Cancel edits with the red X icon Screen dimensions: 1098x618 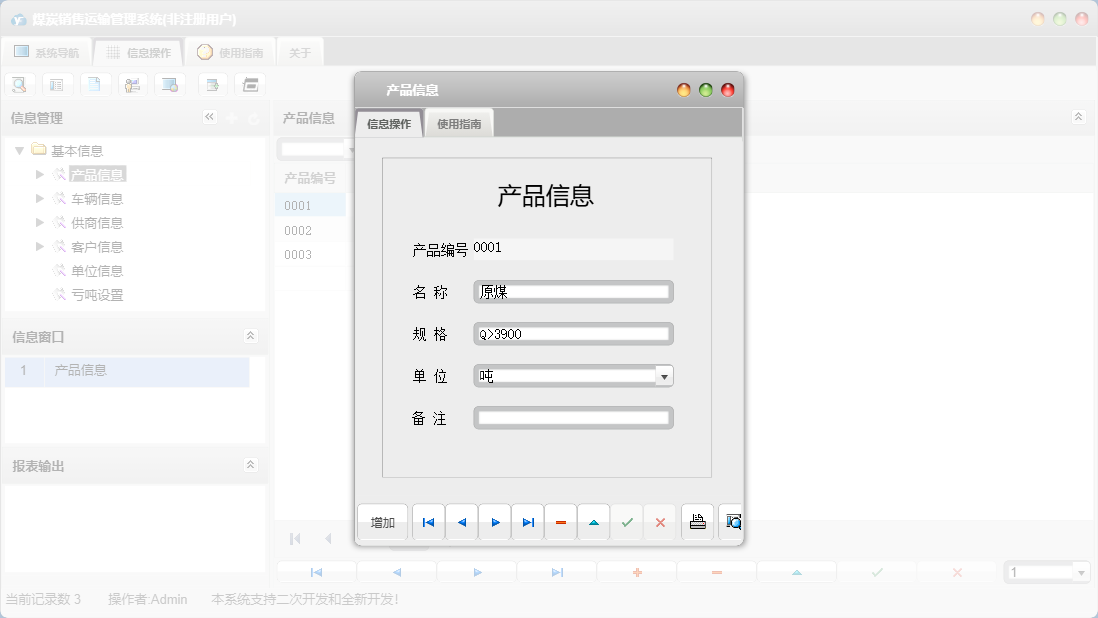click(660, 522)
